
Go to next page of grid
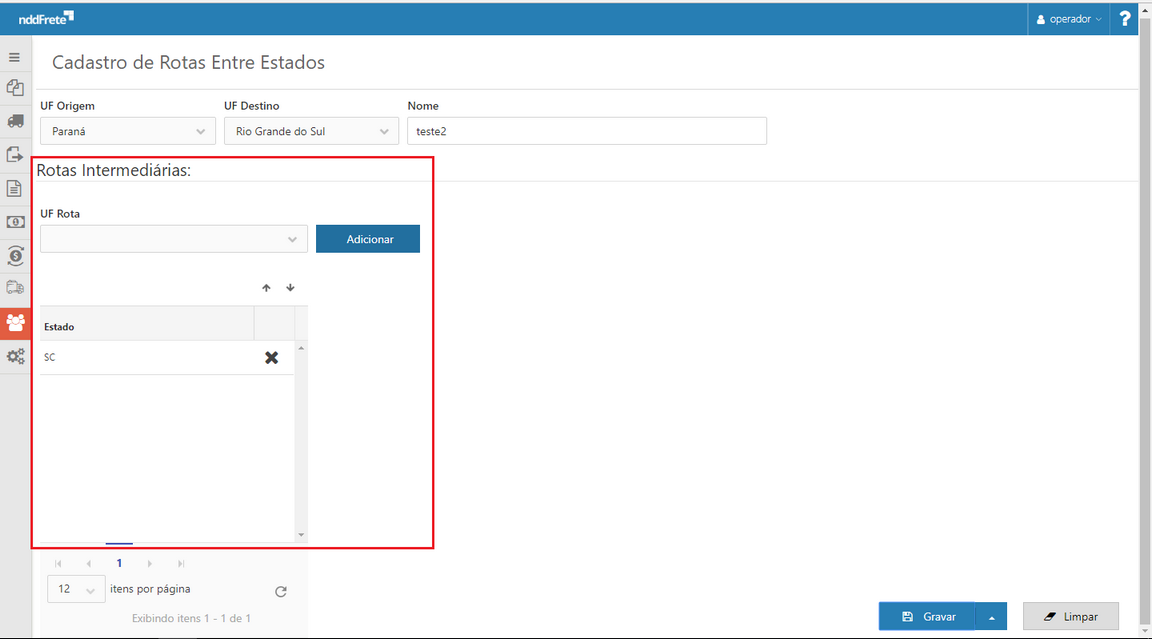point(150,564)
